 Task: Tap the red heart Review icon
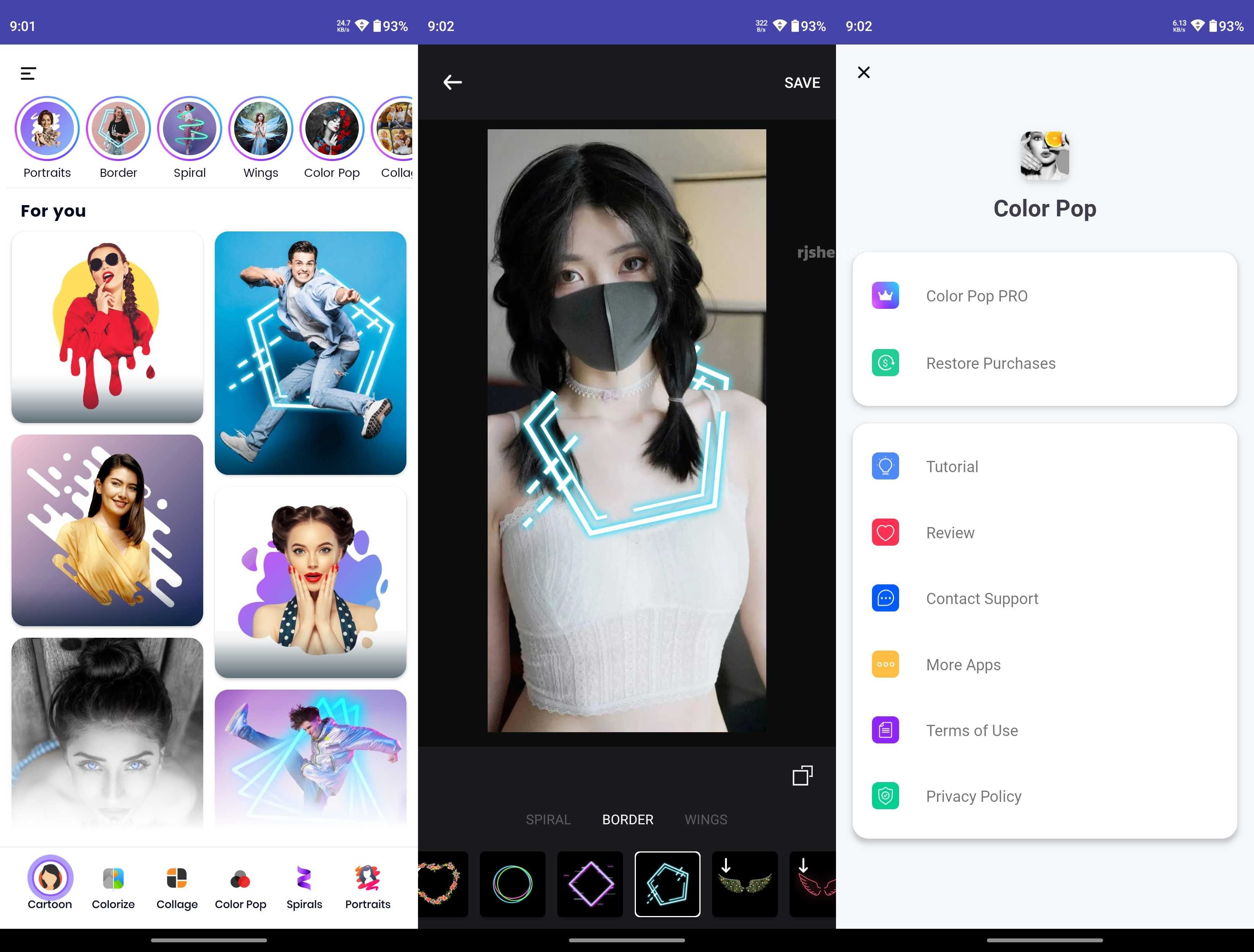(x=885, y=533)
